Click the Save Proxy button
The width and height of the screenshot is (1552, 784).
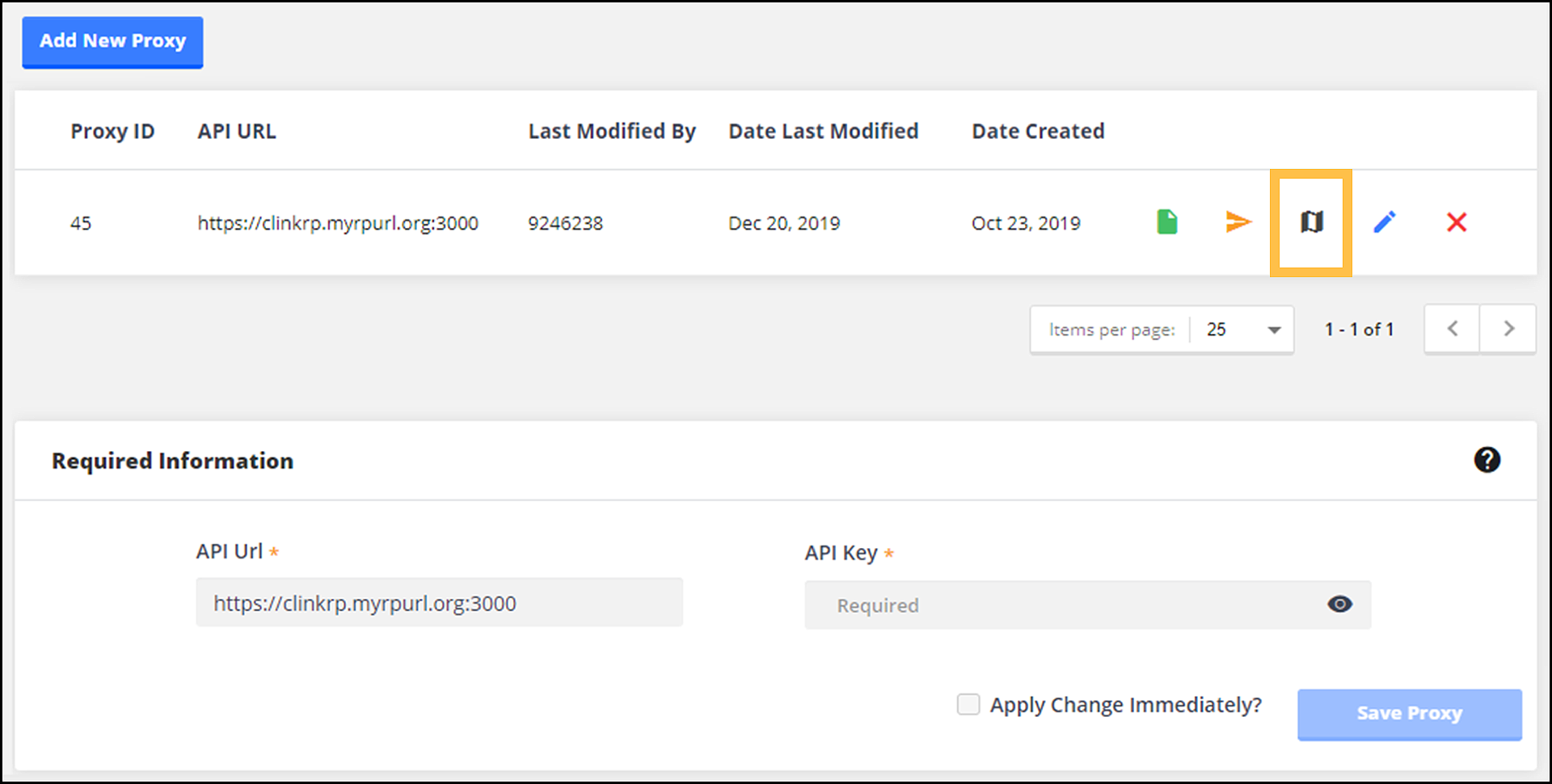(1409, 713)
